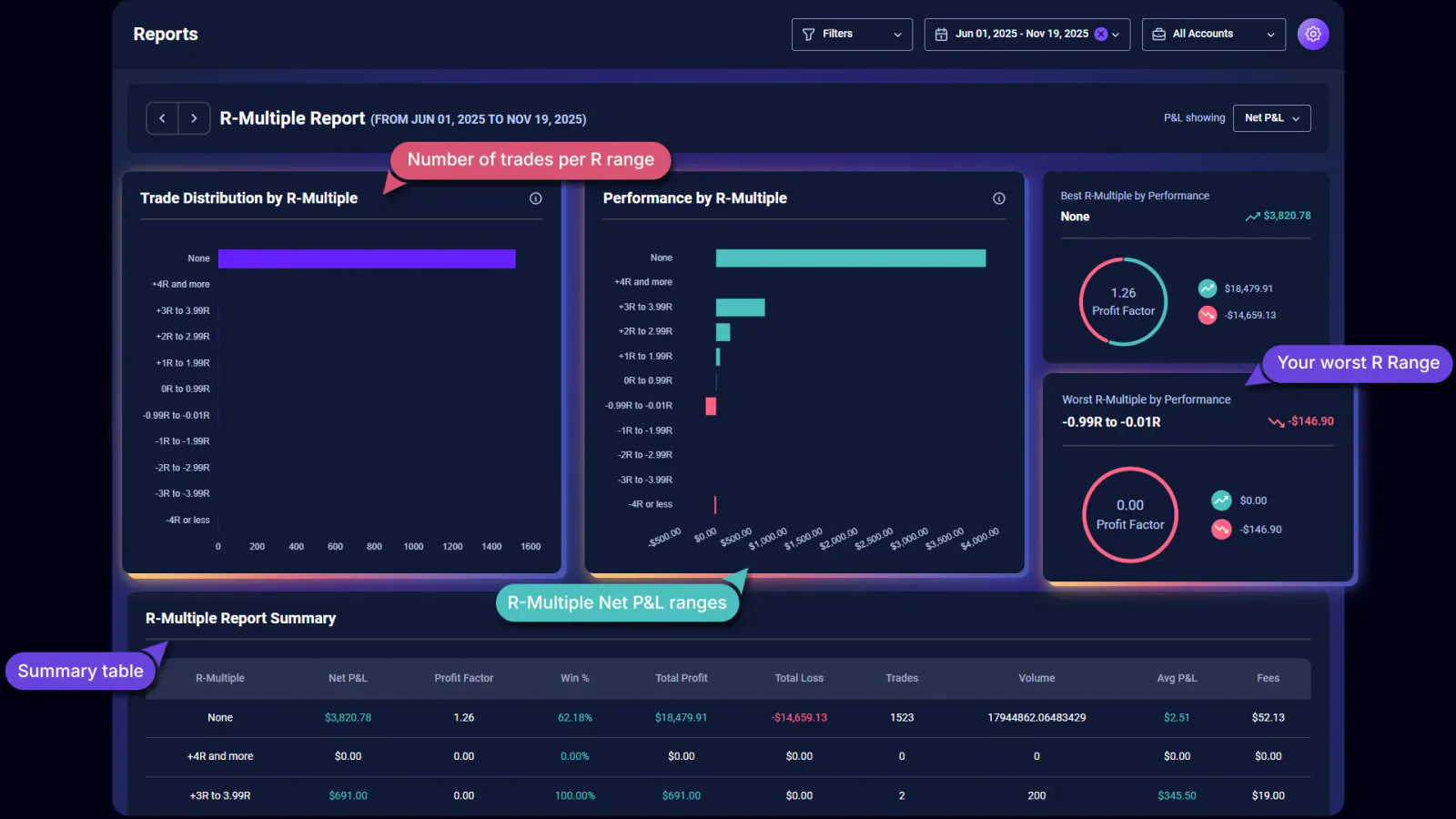Click the red trend icon beside -$146.90 loss
The image size is (1456, 819).
tap(1221, 529)
